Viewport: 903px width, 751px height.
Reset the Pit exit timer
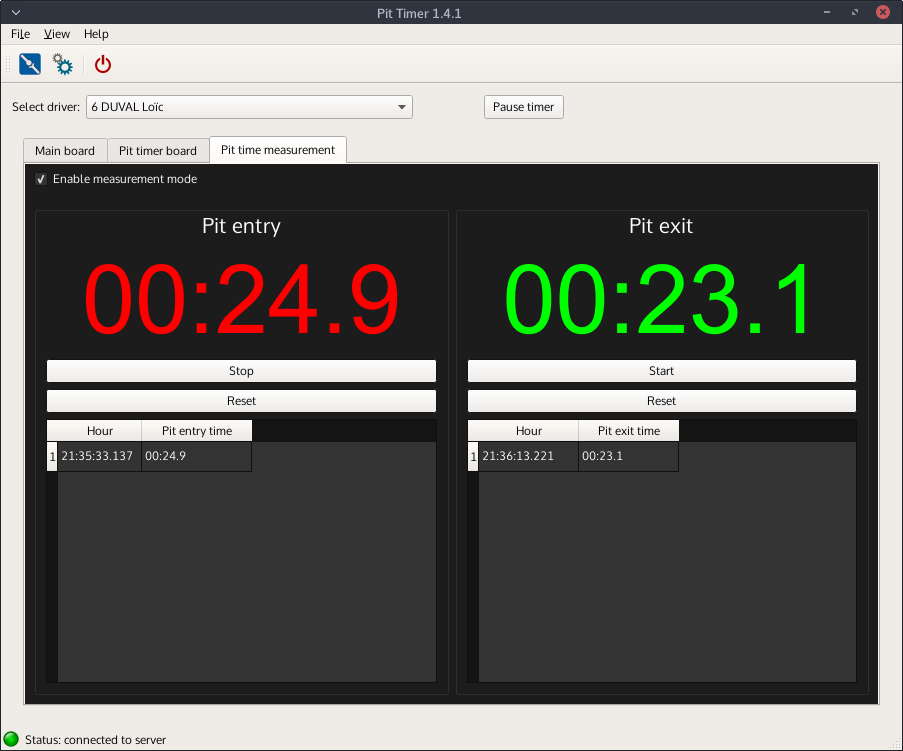click(661, 401)
